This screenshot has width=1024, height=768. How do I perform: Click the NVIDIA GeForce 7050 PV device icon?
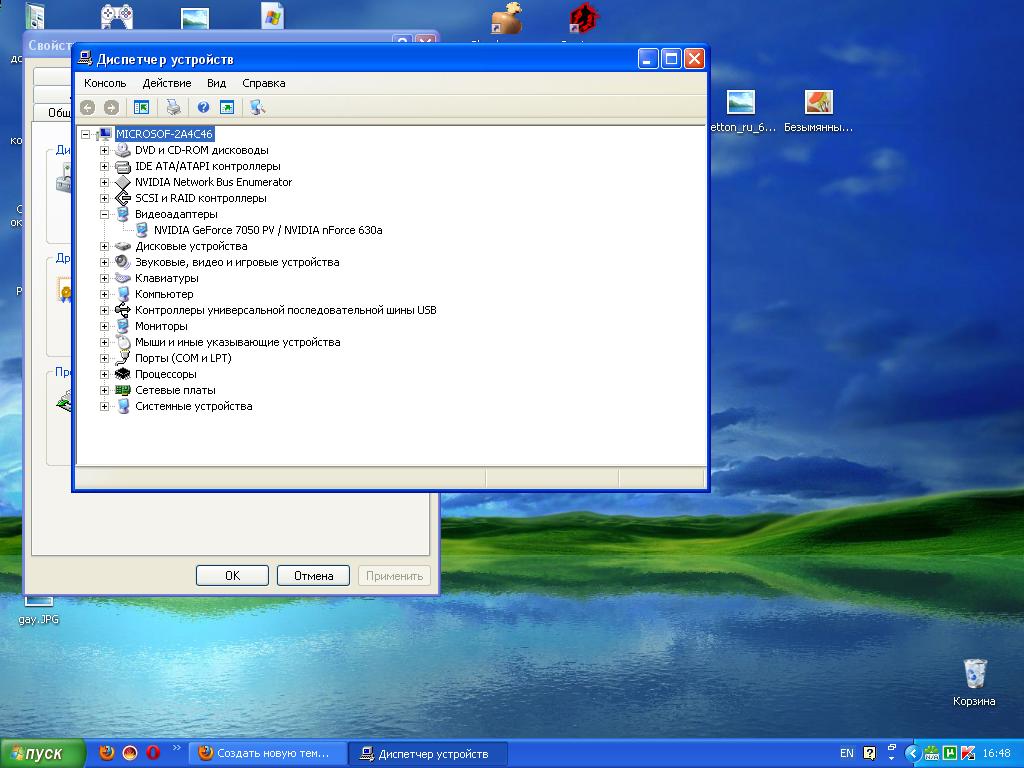(x=142, y=231)
